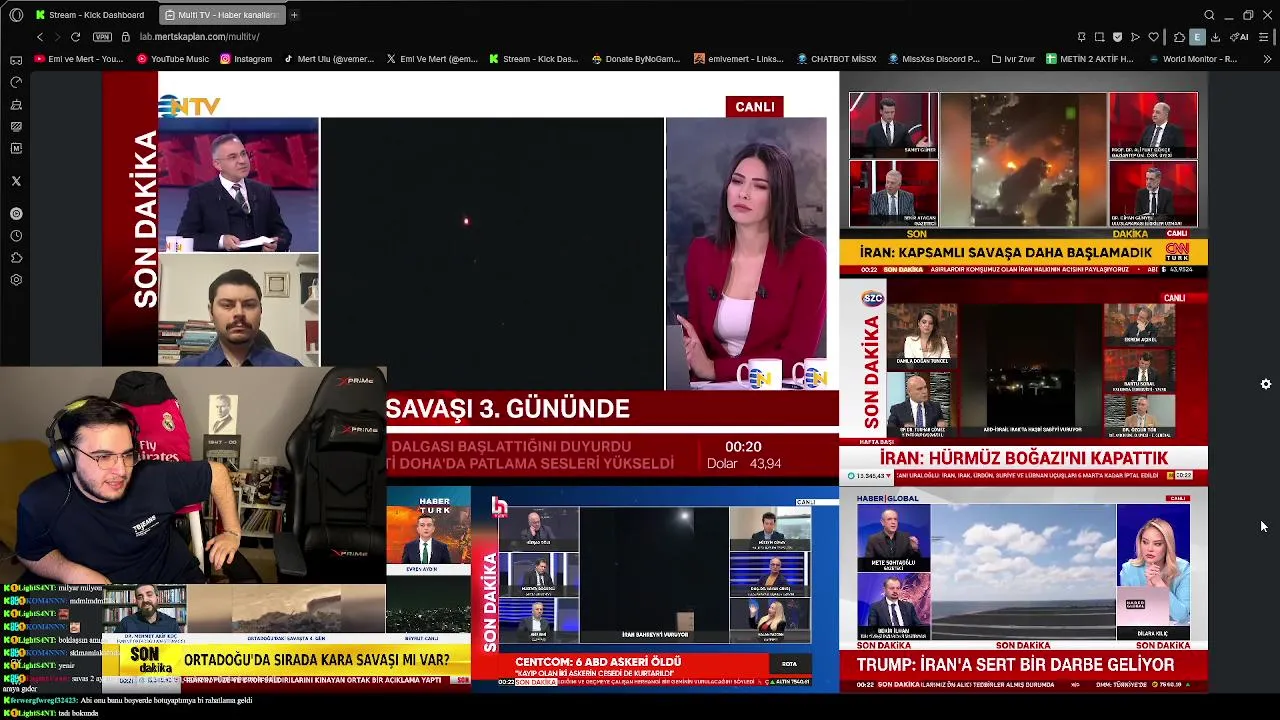The width and height of the screenshot is (1280, 720).
Task: Open the Emi Ve Mert X bookmark
Action: 431,59
